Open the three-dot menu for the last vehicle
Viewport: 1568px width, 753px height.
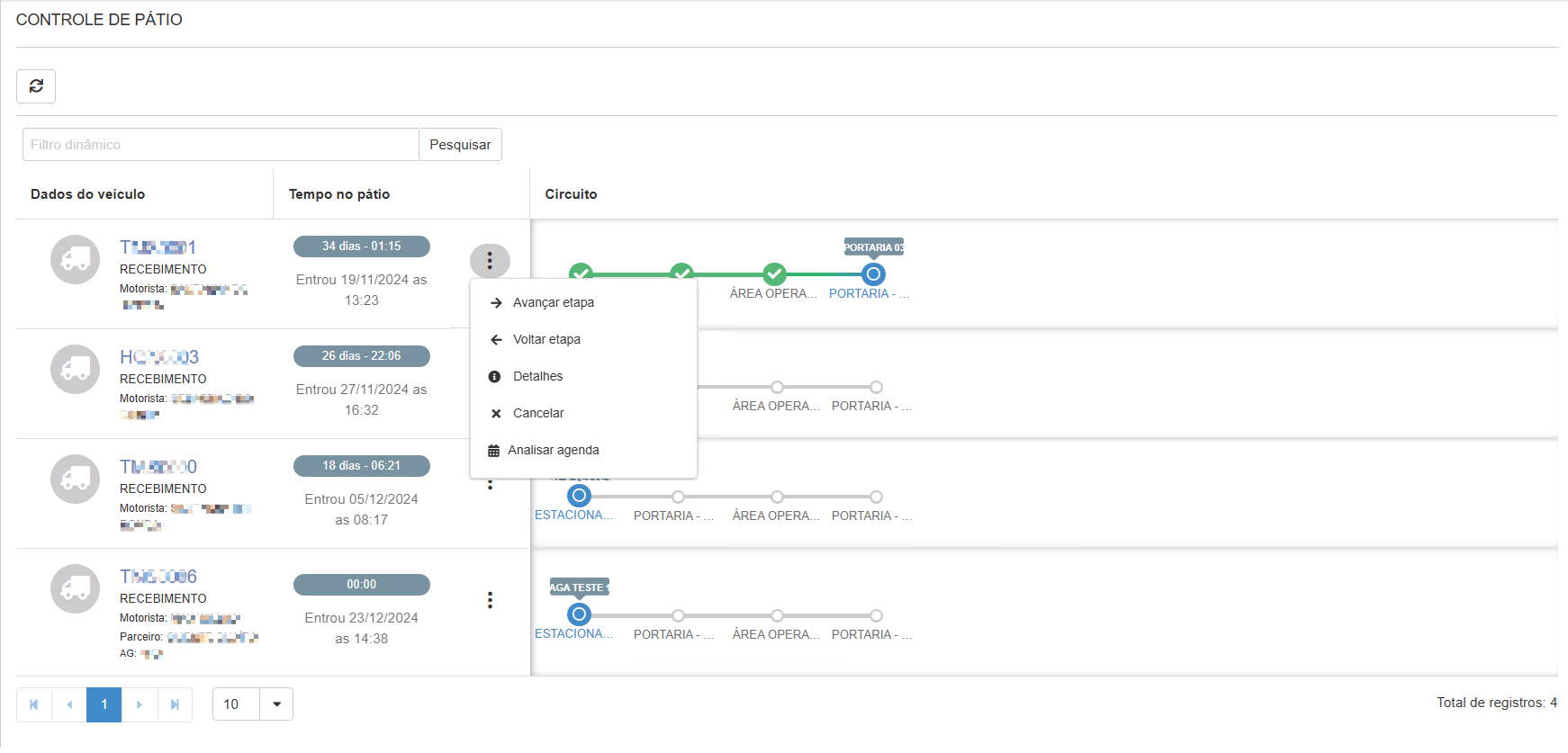point(490,600)
